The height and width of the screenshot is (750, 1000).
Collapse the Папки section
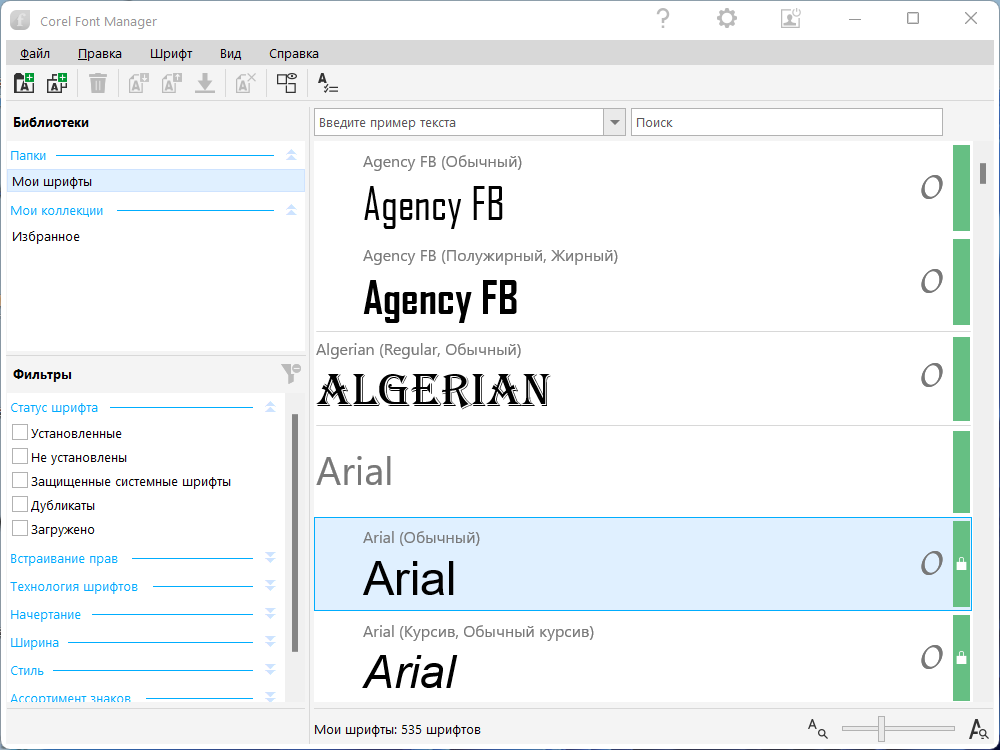click(x=291, y=155)
